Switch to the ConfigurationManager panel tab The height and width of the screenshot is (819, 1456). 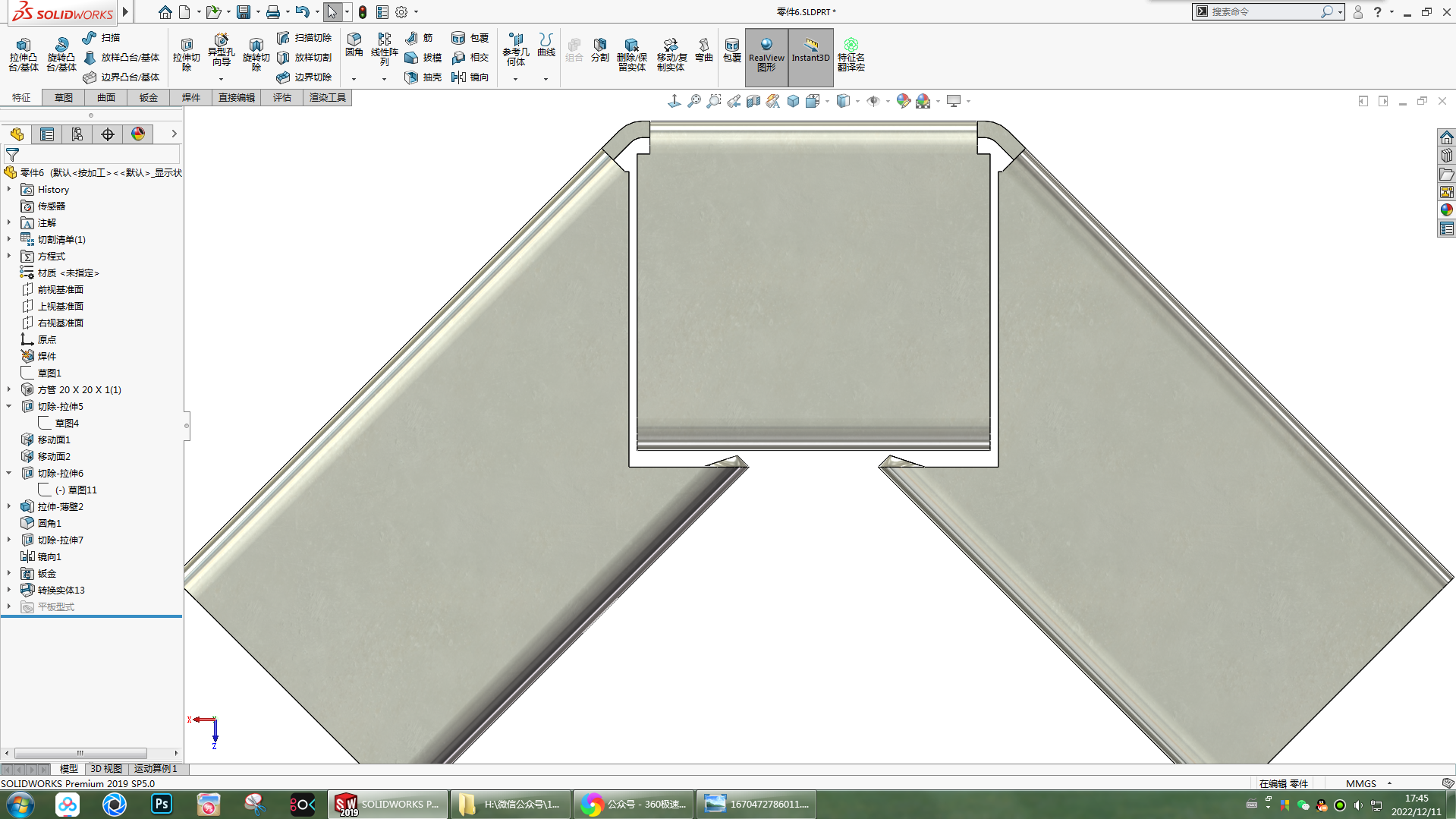click(x=77, y=134)
